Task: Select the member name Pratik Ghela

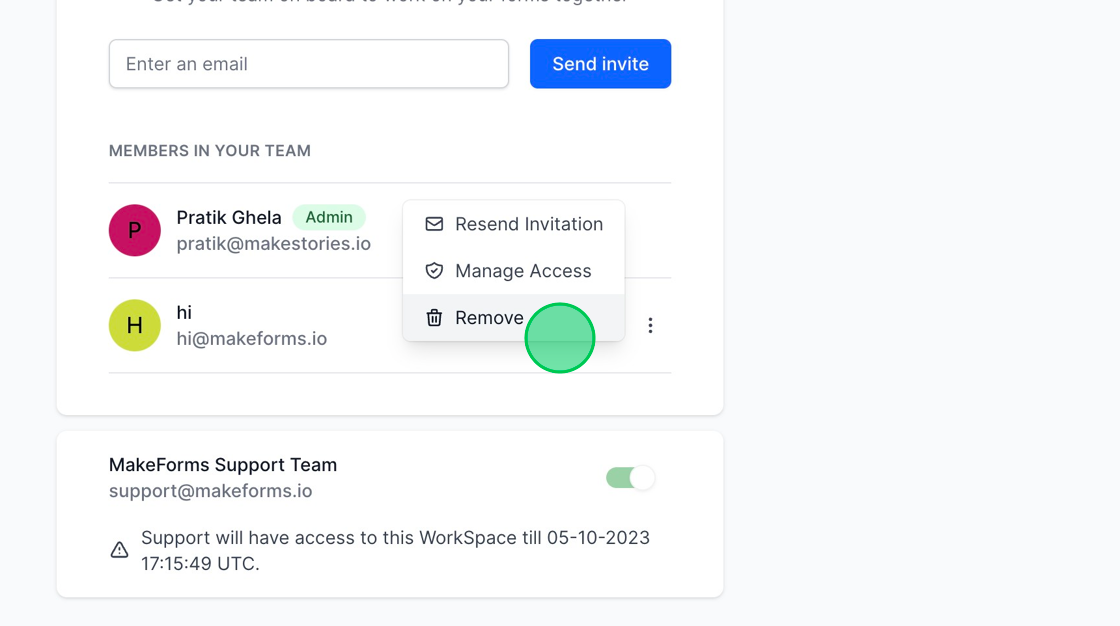Action: (x=229, y=217)
